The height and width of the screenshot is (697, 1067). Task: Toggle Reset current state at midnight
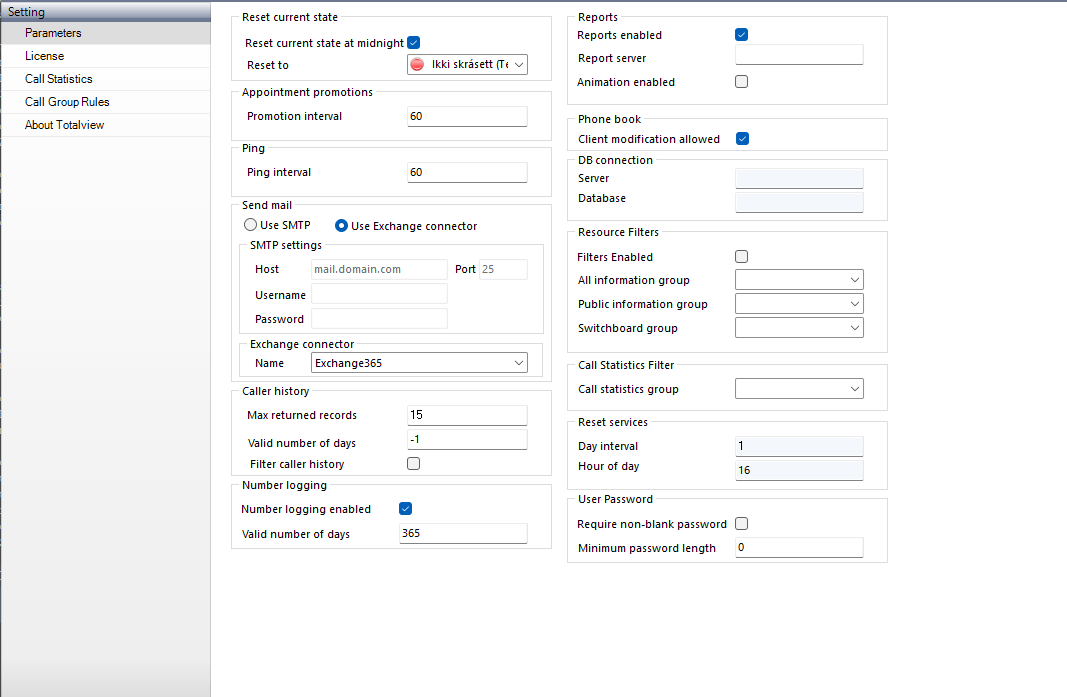(414, 42)
